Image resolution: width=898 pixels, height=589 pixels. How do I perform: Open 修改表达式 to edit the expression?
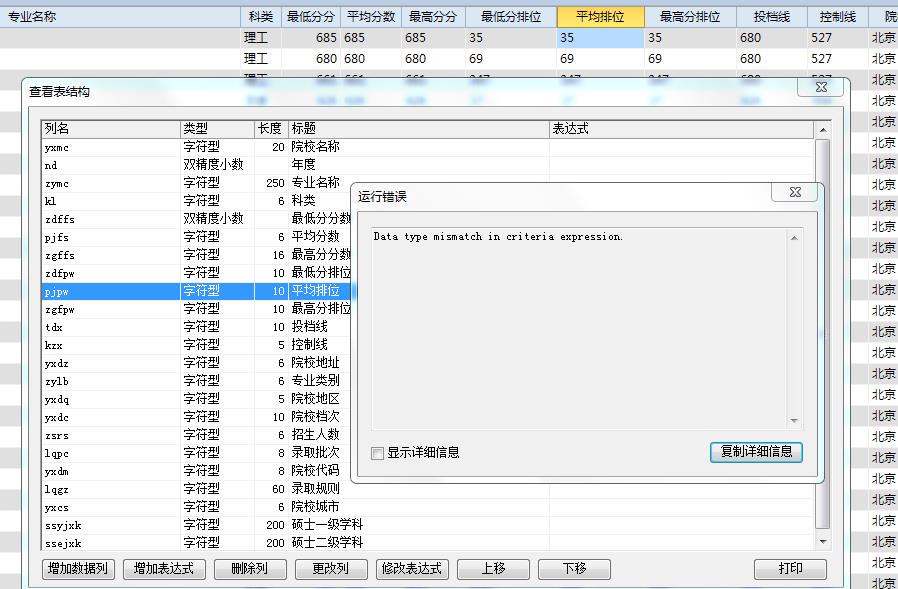point(411,569)
